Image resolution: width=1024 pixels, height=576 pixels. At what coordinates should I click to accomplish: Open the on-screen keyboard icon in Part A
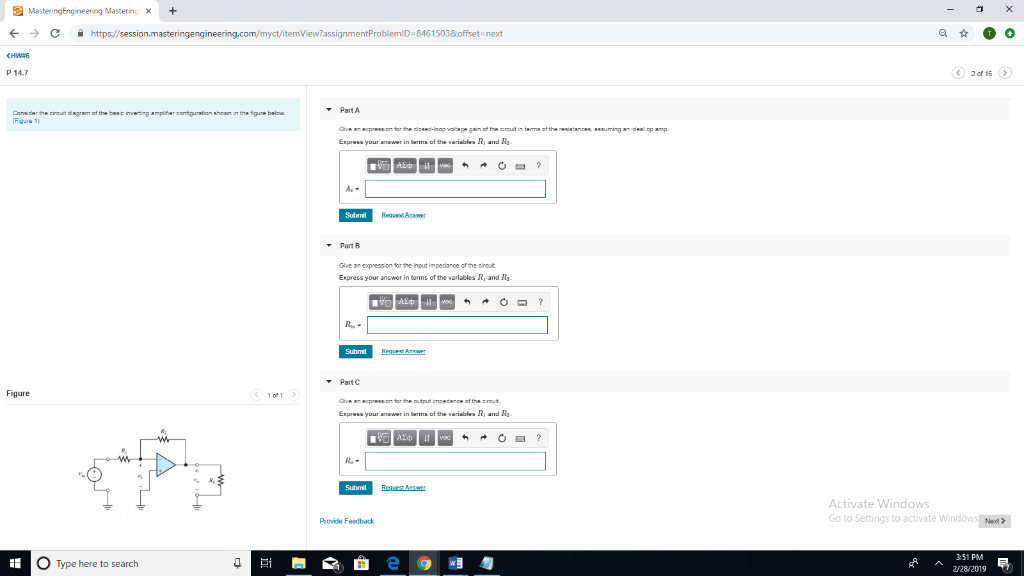tap(522, 165)
